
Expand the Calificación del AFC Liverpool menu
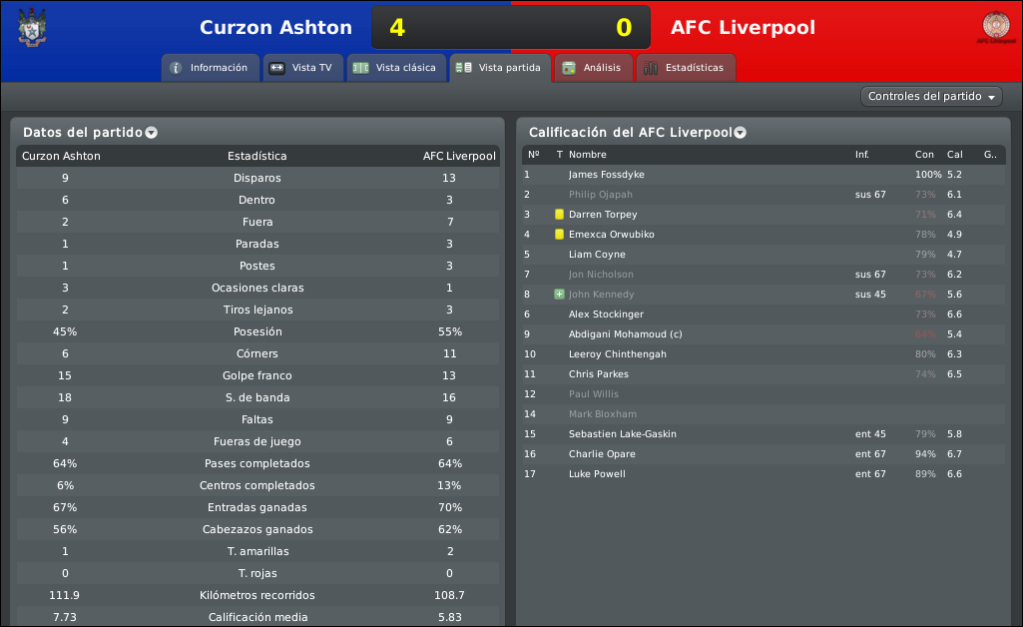point(740,132)
